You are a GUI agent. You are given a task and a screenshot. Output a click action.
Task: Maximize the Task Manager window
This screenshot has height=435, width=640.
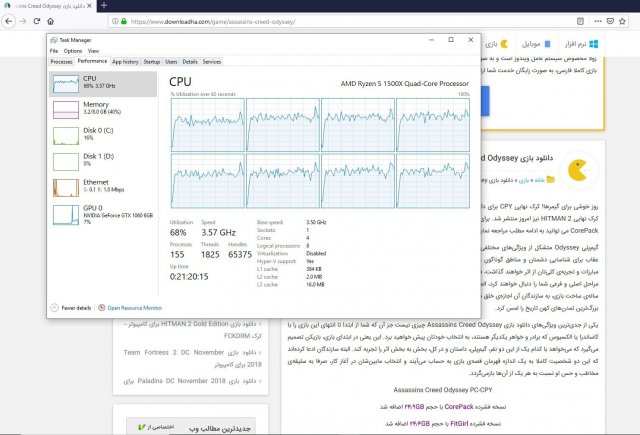pos(451,40)
